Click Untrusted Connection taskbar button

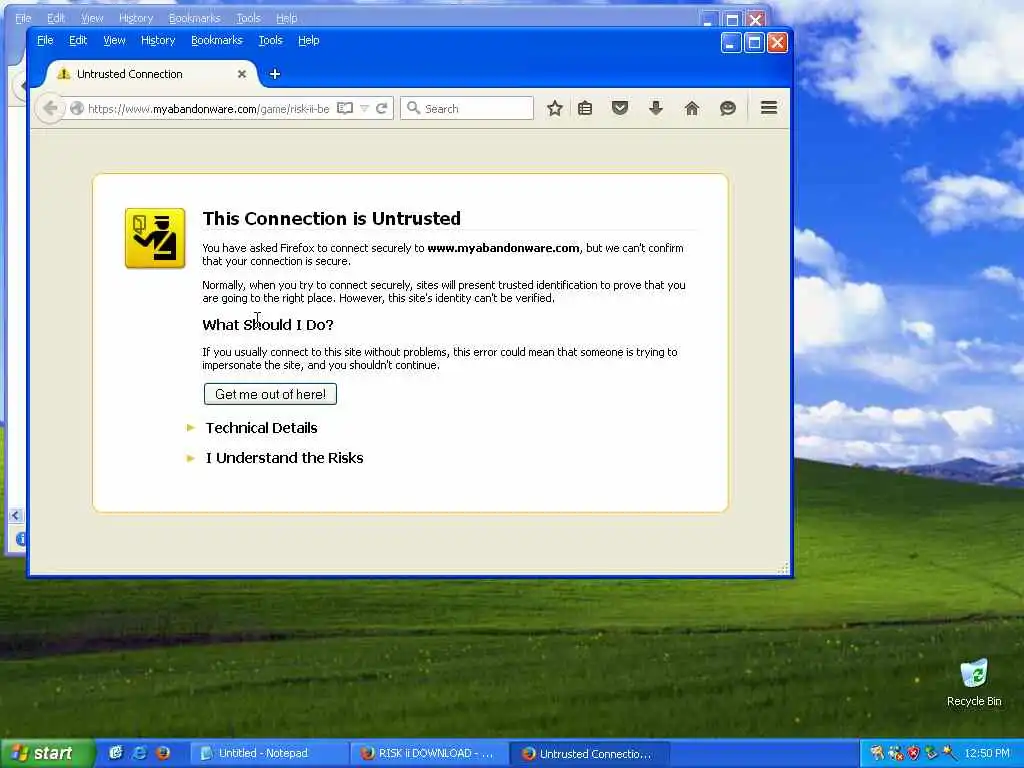[589, 754]
